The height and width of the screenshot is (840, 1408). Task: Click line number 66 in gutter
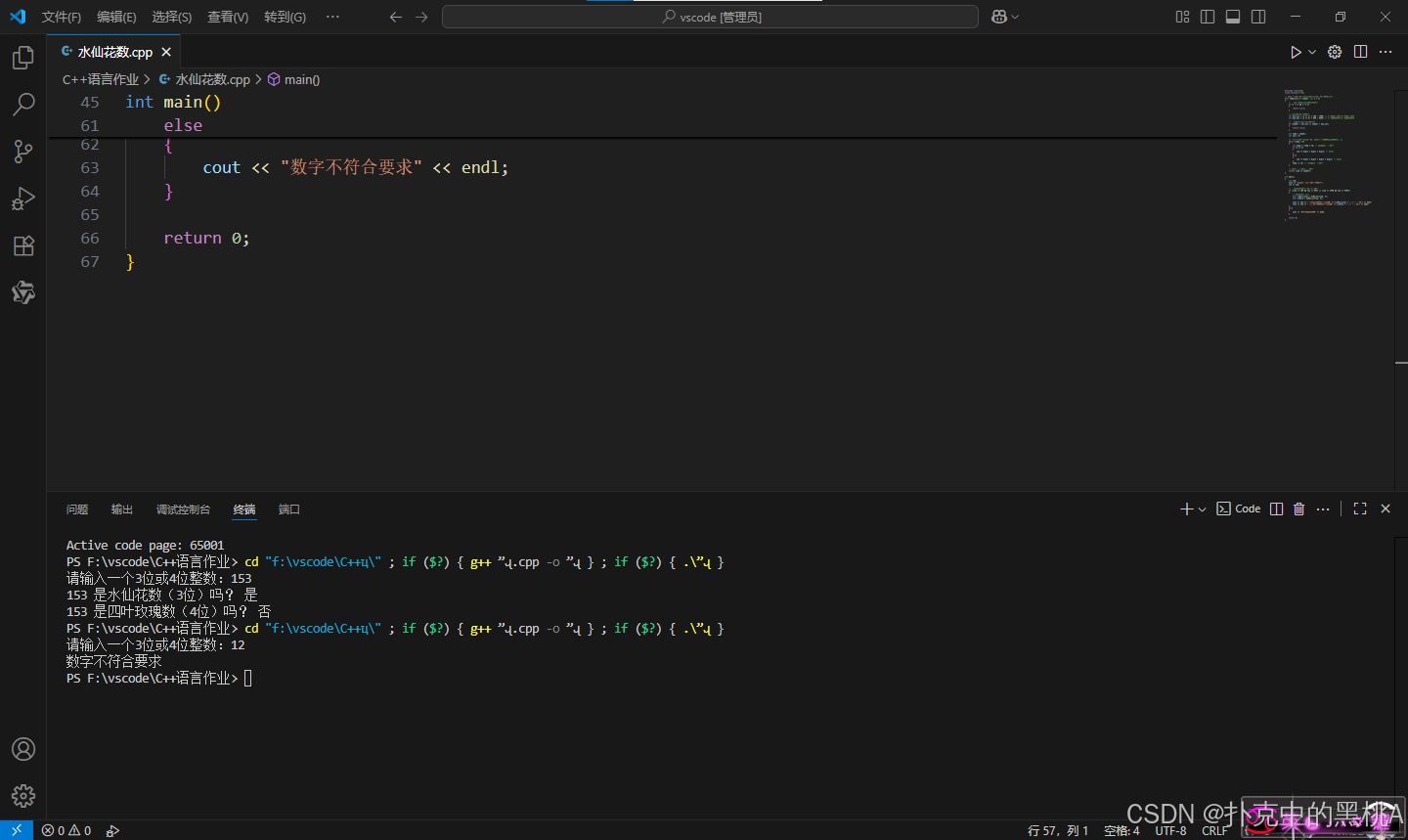(90, 238)
